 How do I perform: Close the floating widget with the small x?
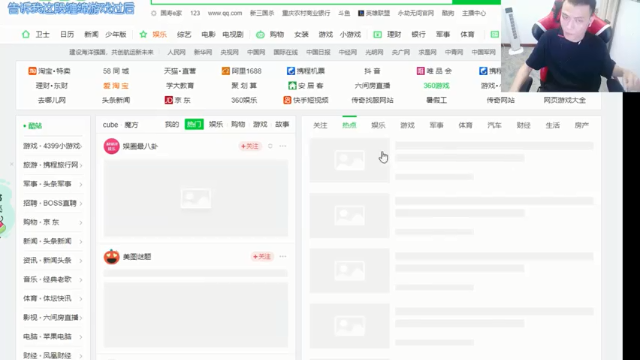[11, 164]
